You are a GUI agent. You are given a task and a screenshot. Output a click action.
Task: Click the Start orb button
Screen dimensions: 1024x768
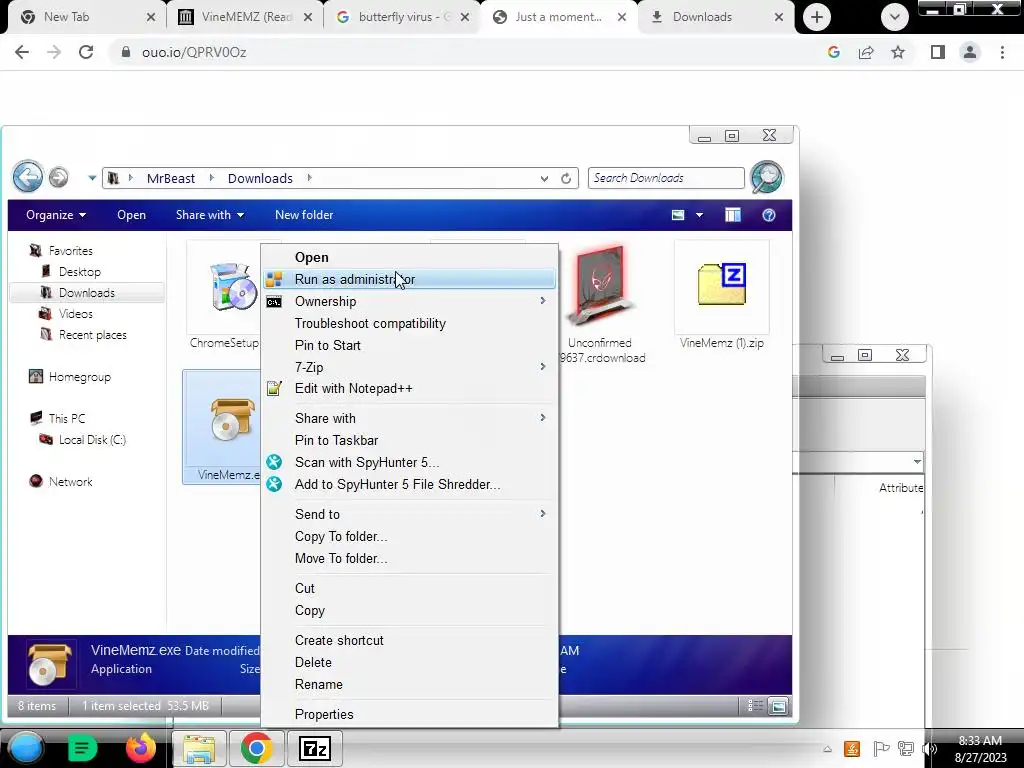26,748
